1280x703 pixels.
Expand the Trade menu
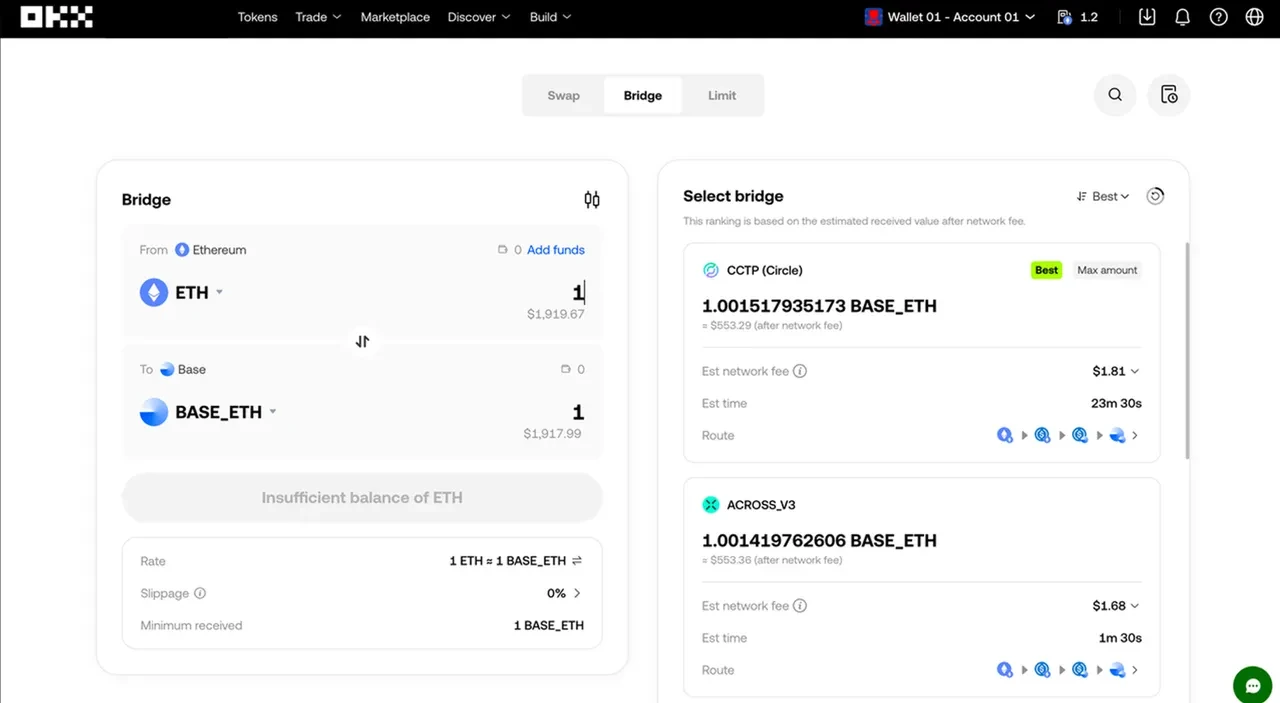click(x=318, y=17)
